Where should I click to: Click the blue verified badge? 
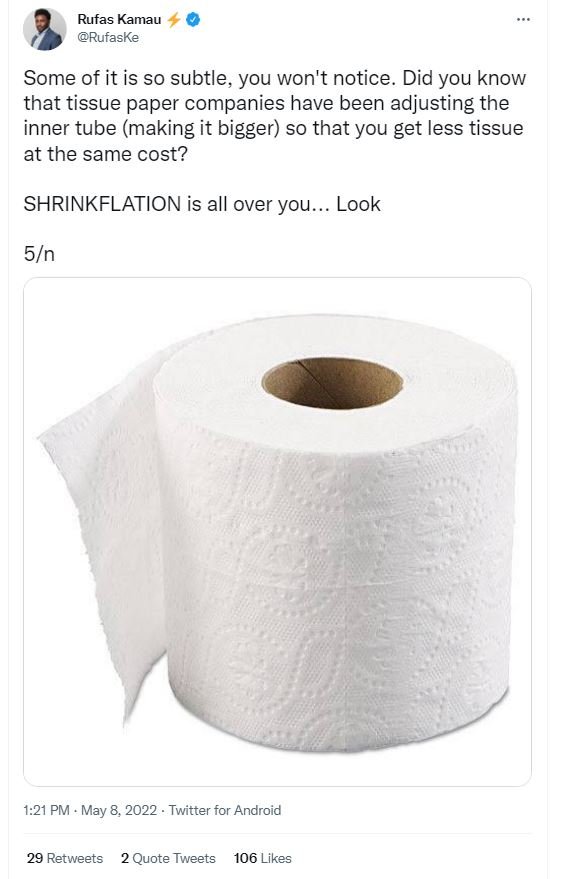click(x=193, y=20)
